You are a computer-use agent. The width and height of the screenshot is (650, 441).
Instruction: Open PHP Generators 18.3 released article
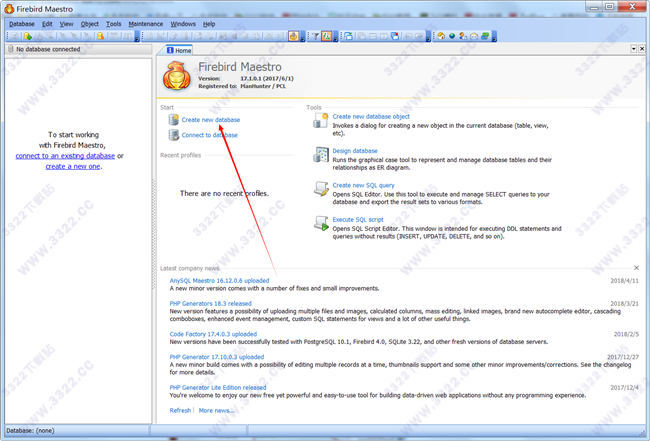pyautogui.click(x=210, y=303)
